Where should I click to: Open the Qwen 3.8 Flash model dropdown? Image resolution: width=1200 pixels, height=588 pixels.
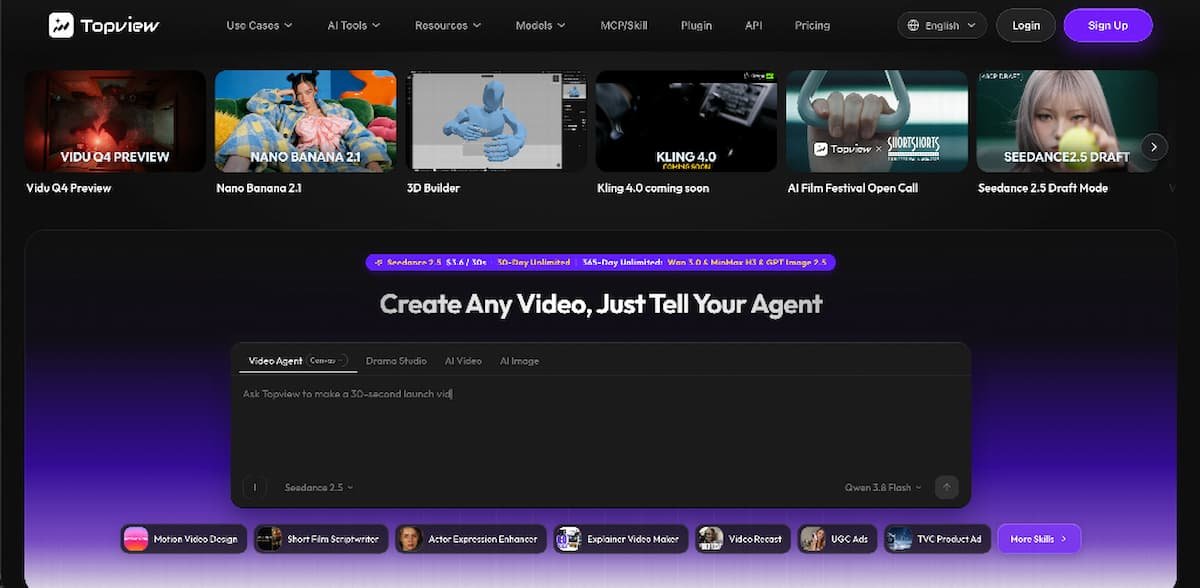tap(884, 487)
